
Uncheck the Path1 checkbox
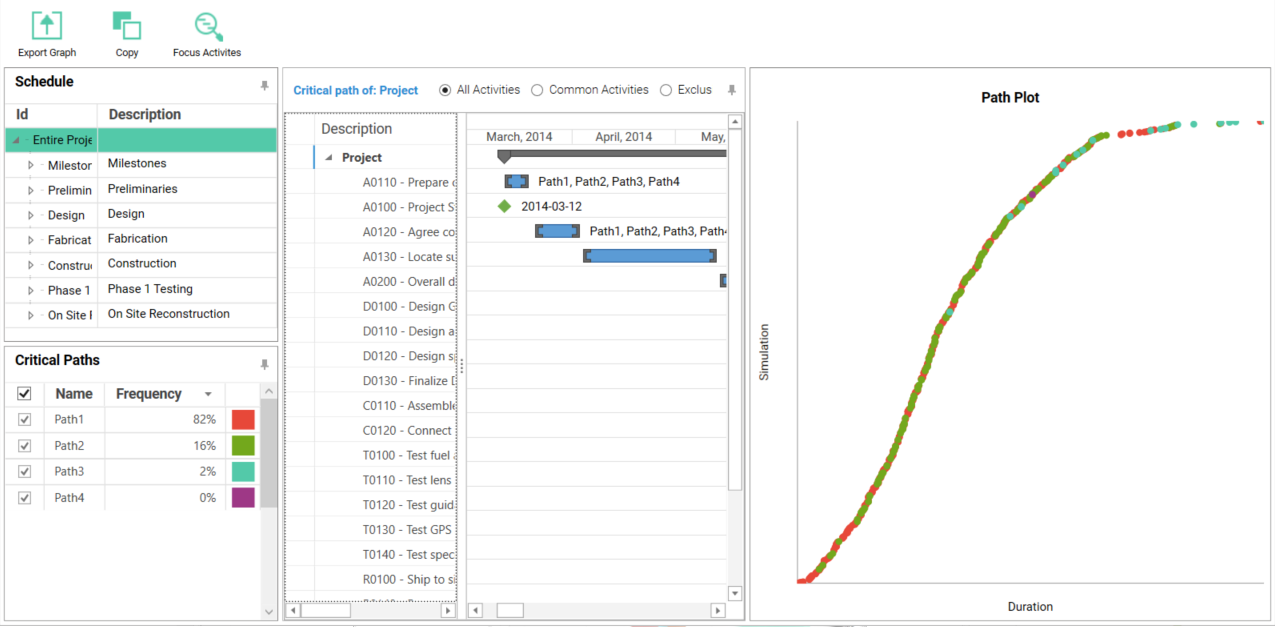[25, 420]
